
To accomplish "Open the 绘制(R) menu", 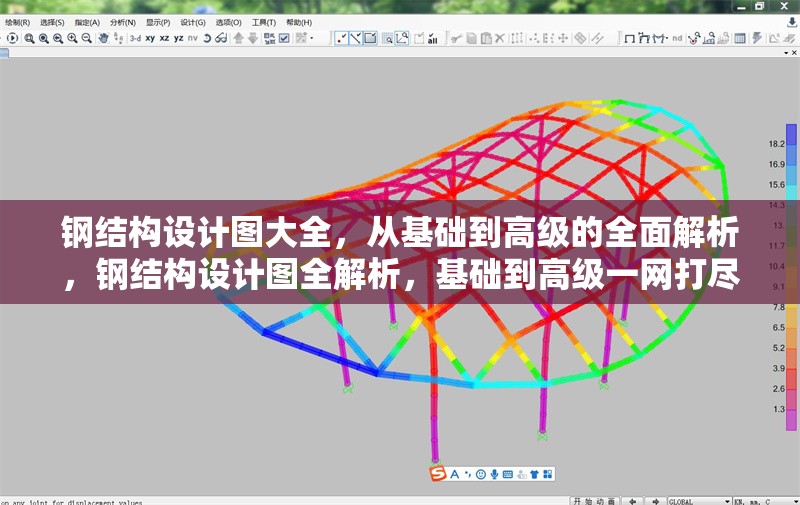I will (x=18, y=22).
